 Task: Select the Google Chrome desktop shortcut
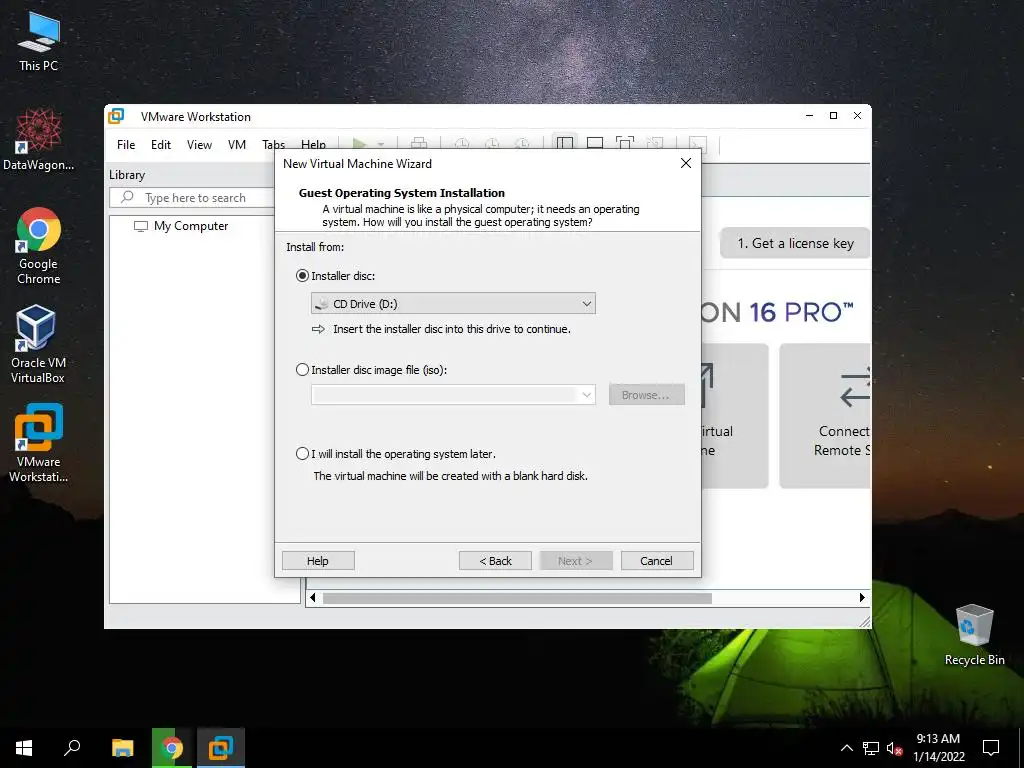(x=39, y=246)
